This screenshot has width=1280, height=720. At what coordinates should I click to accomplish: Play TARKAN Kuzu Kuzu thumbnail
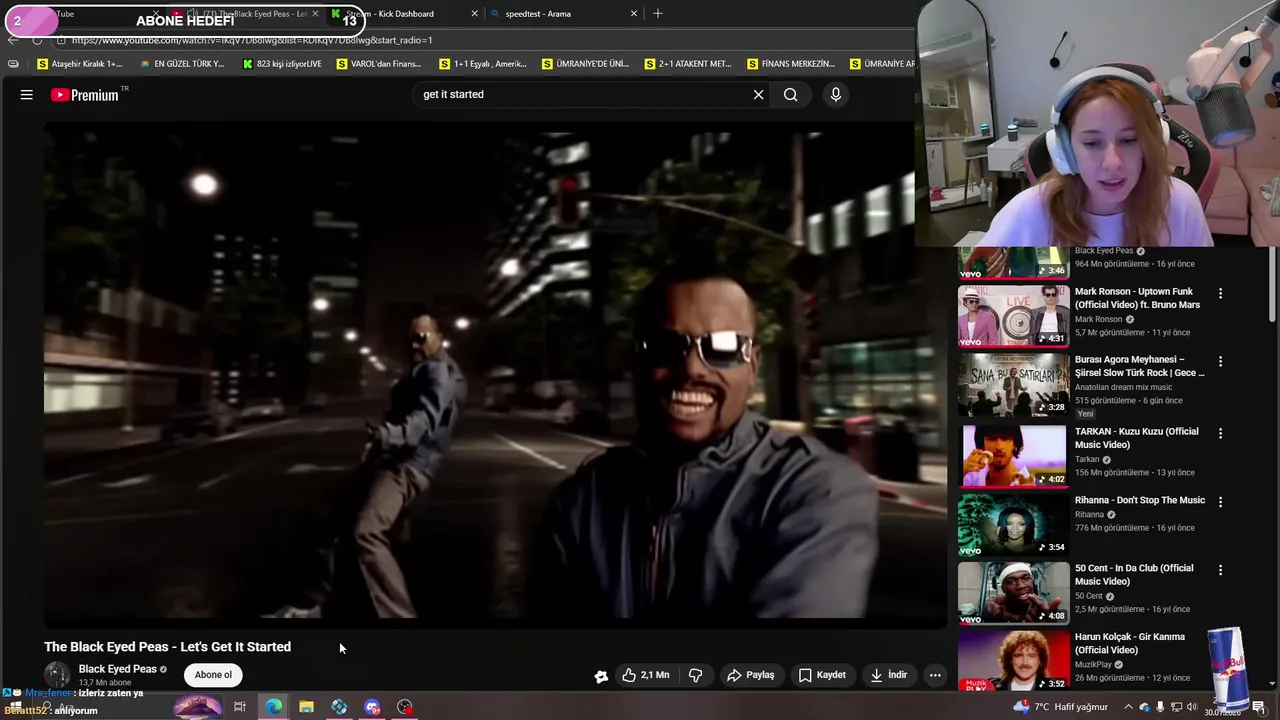(1013, 455)
